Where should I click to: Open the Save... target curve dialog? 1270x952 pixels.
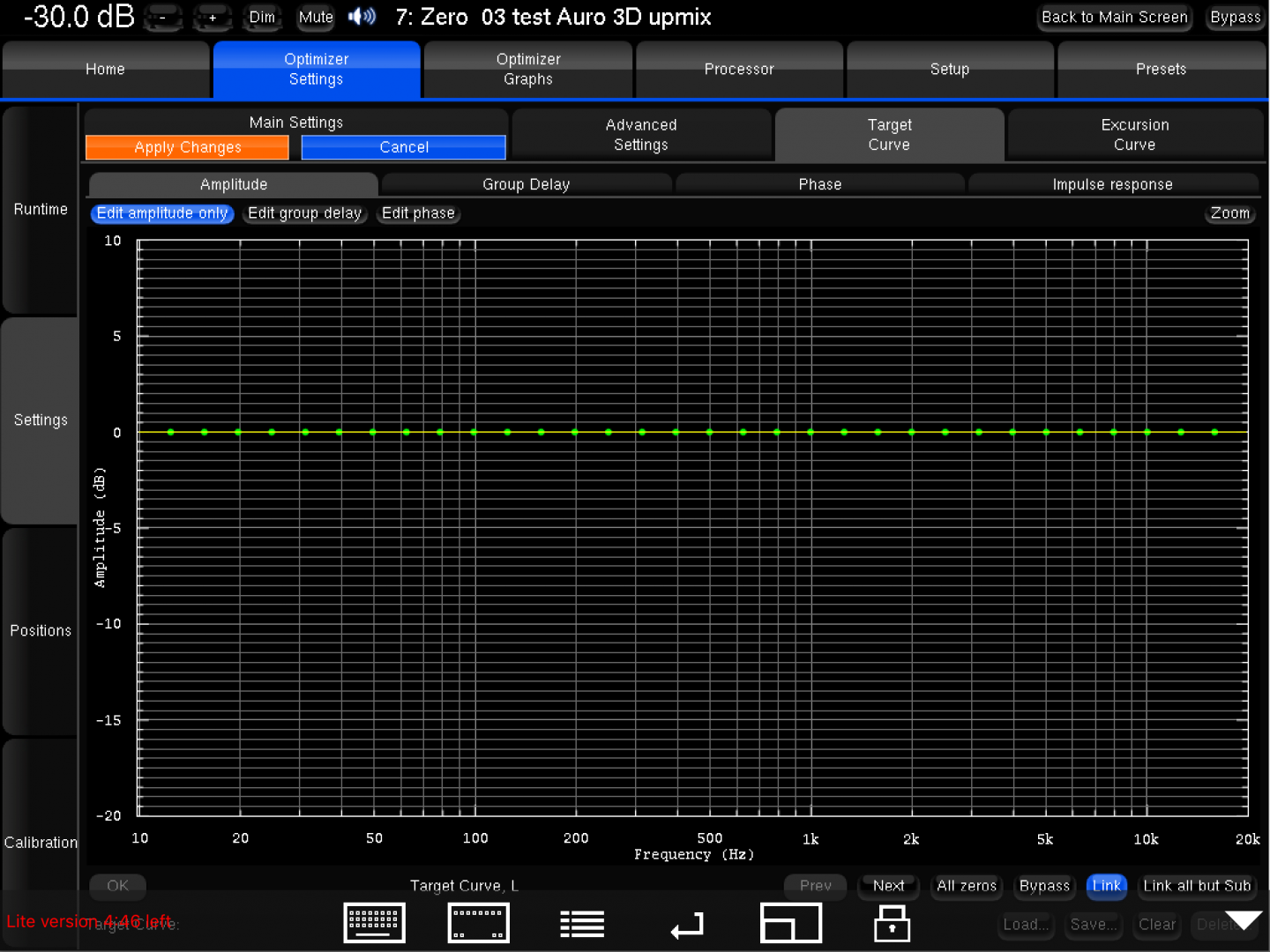[1093, 925]
